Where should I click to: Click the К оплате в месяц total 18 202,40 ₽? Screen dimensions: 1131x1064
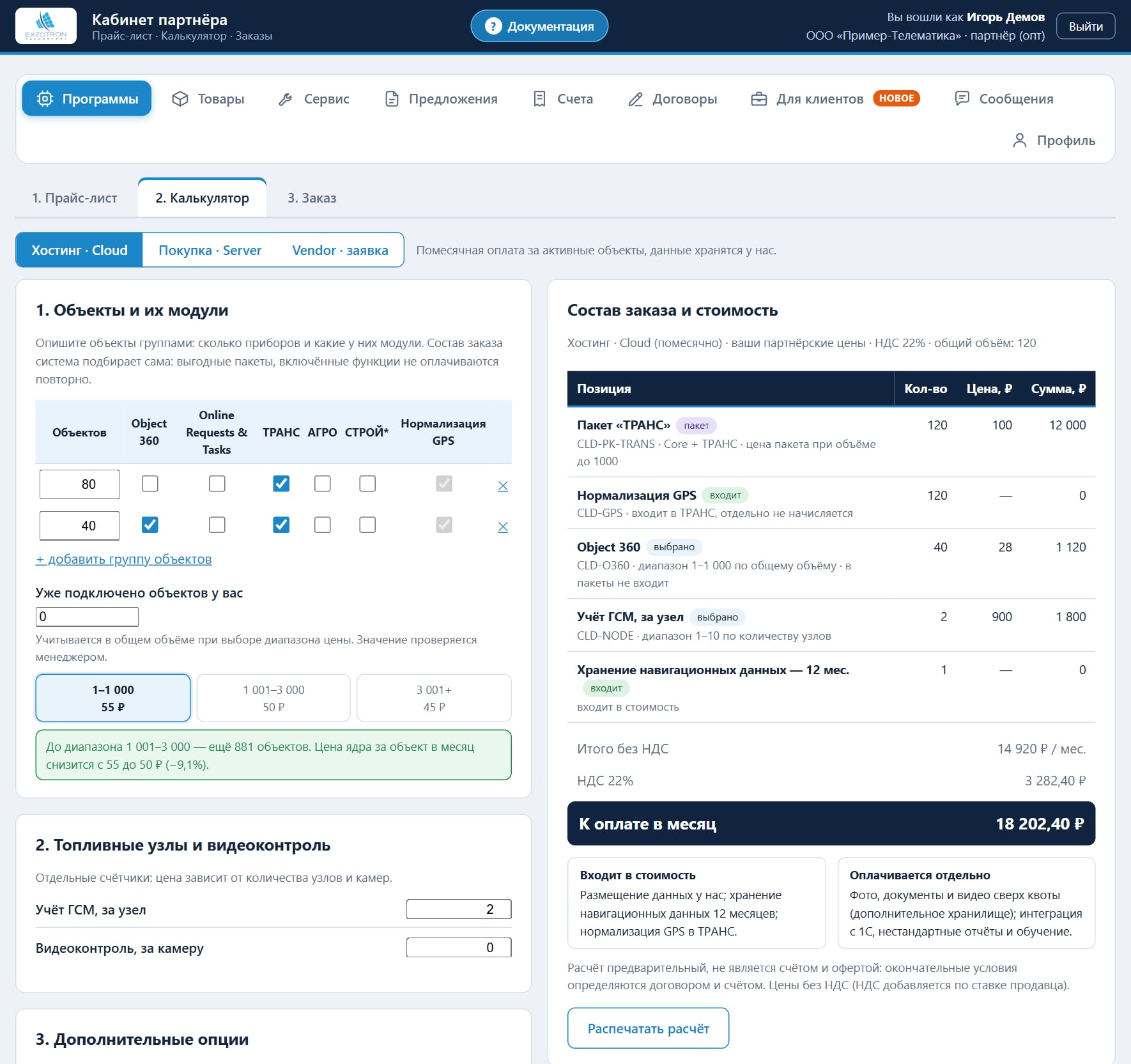1040,824
